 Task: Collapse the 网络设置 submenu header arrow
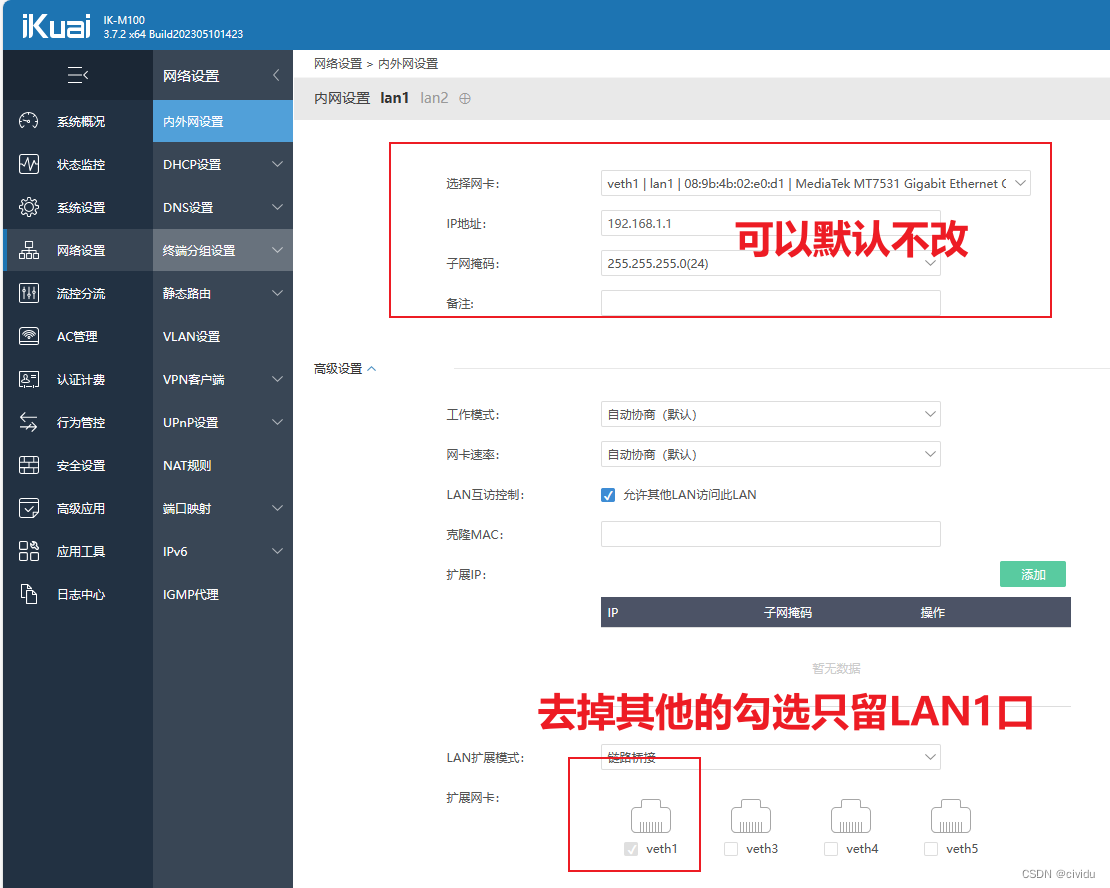click(x=276, y=75)
